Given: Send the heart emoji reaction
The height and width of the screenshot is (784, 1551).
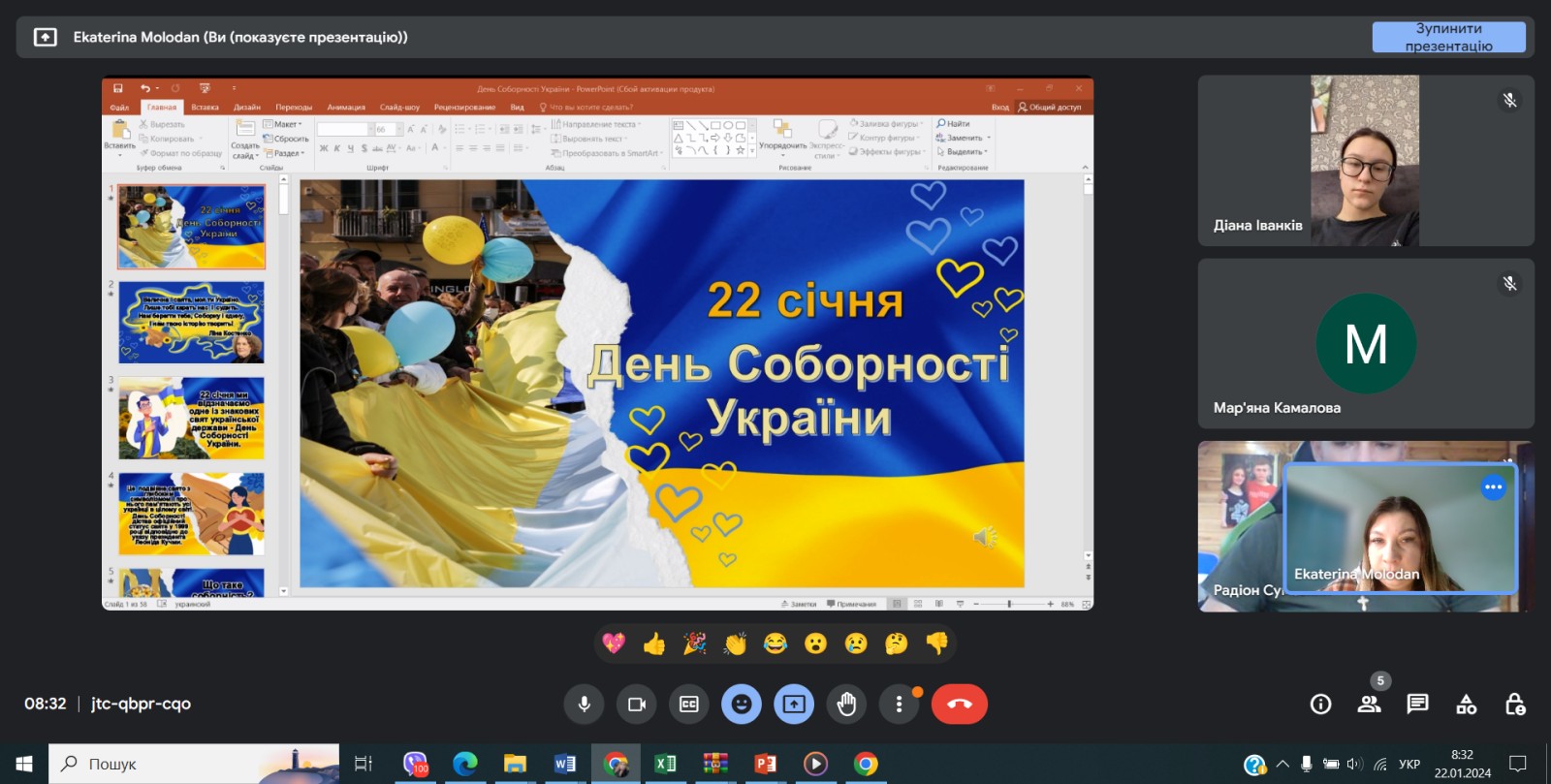Looking at the screenshot, I should 614,643.
